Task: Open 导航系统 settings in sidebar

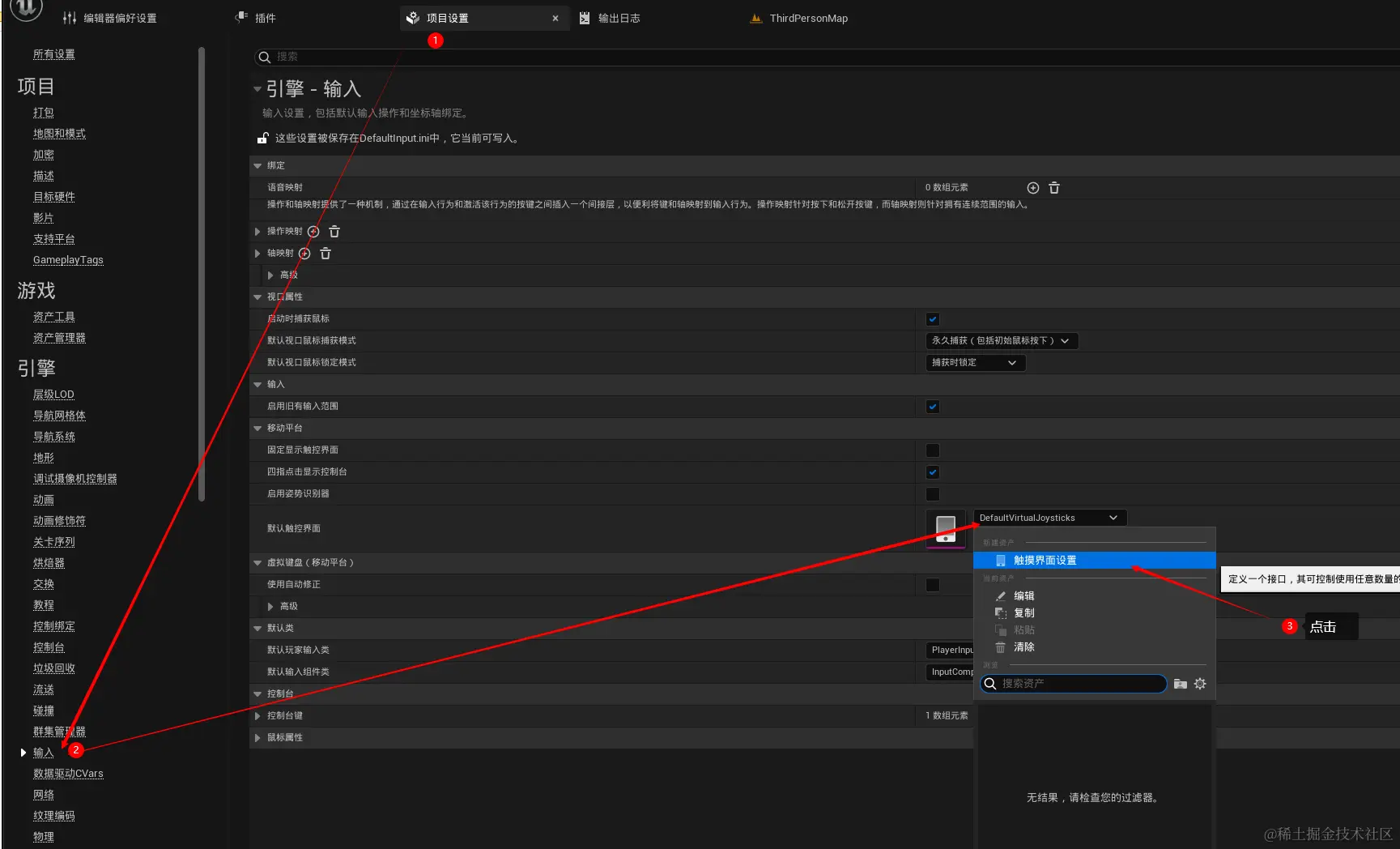Action: click(53, 437)
